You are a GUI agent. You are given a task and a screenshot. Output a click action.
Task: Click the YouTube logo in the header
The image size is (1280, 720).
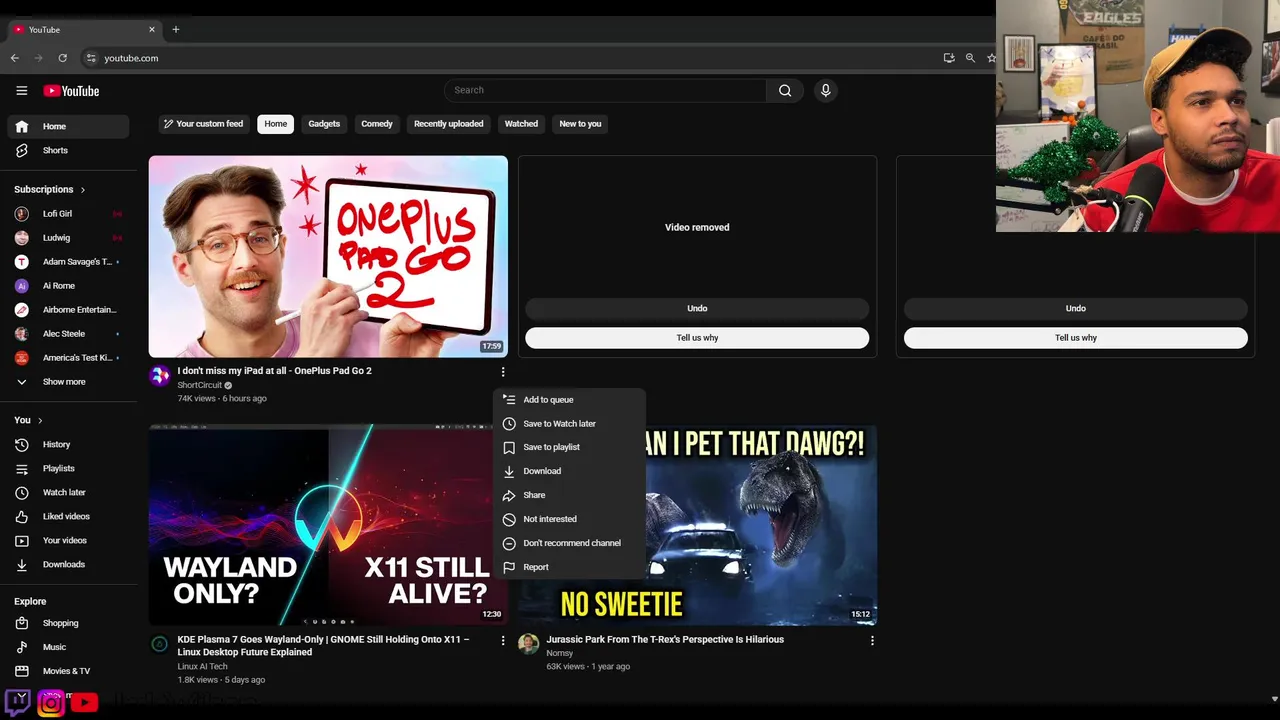point(71,91)
